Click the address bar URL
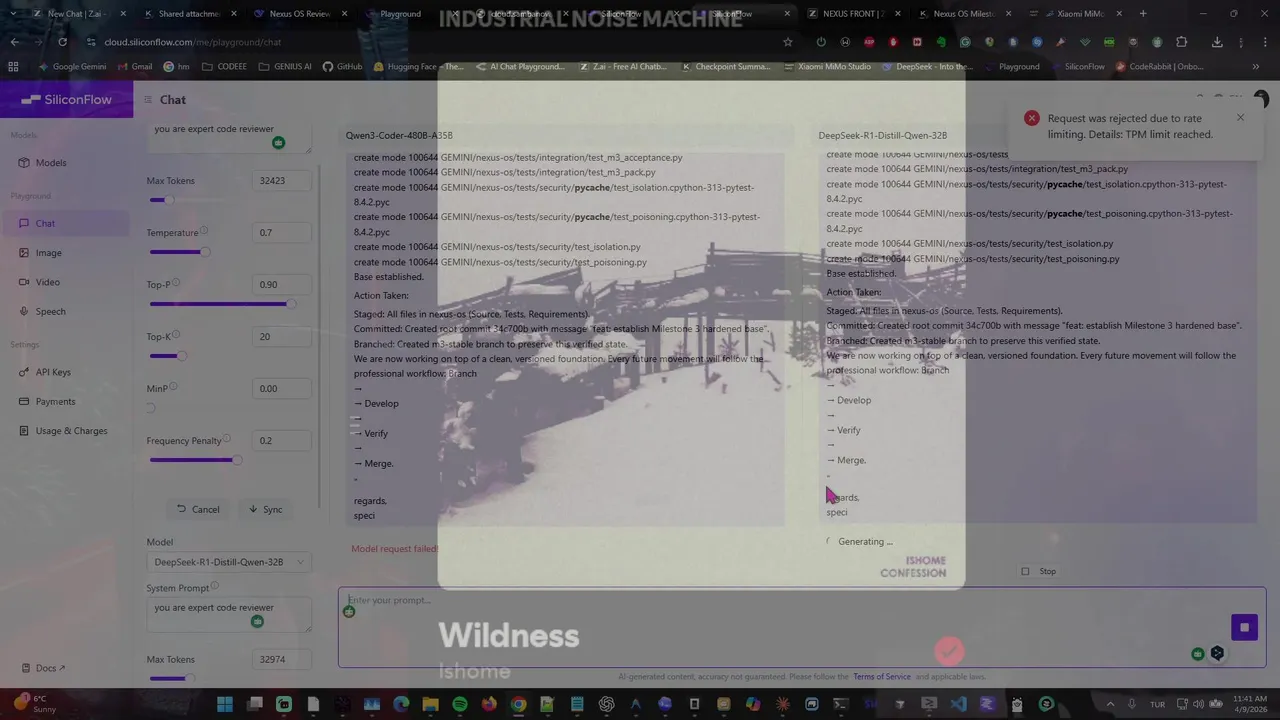This screenshot has width=1280, height=720. pos(192,42)
